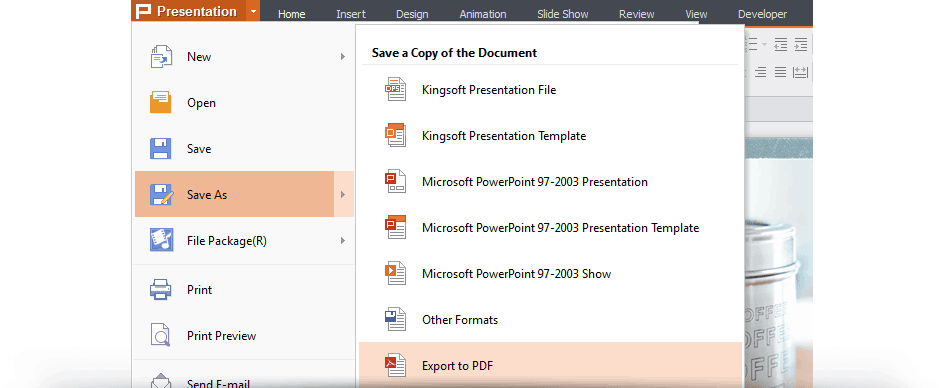
Task: Click the Kingsoft Presentation File DPS icon
Action: [395, 89]
